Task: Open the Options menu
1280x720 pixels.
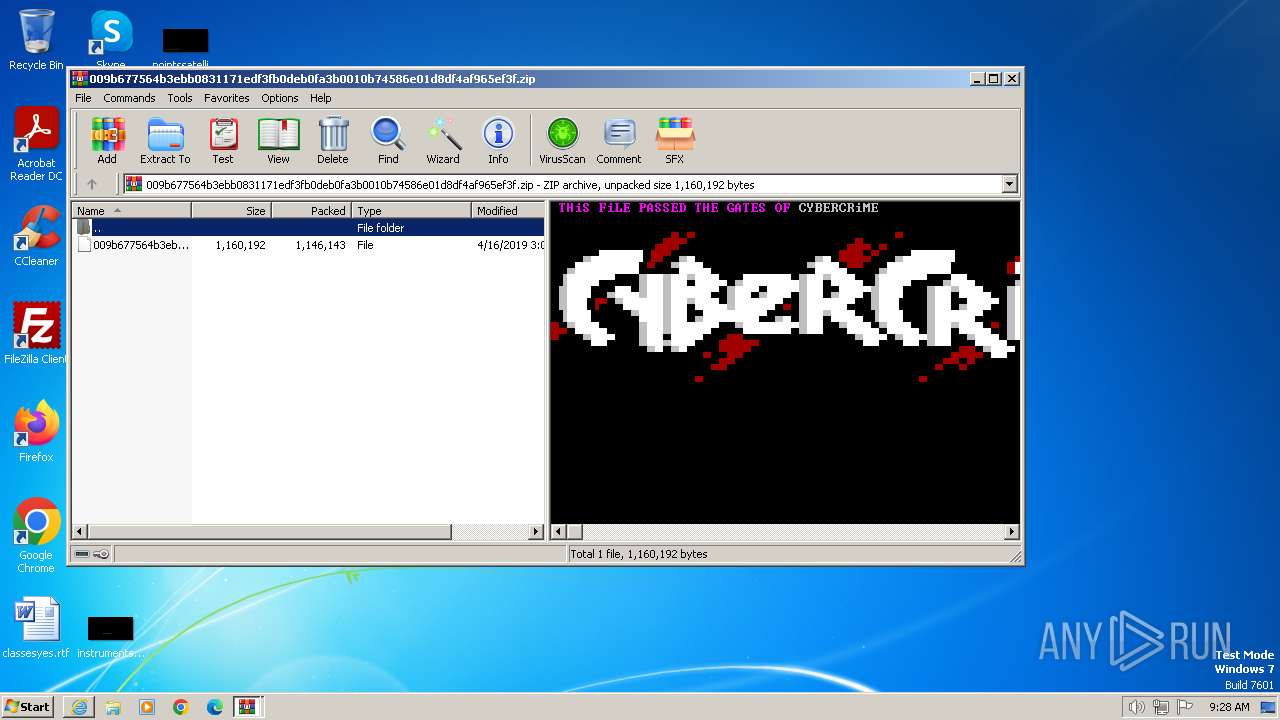Action: (x=280, y=98)
